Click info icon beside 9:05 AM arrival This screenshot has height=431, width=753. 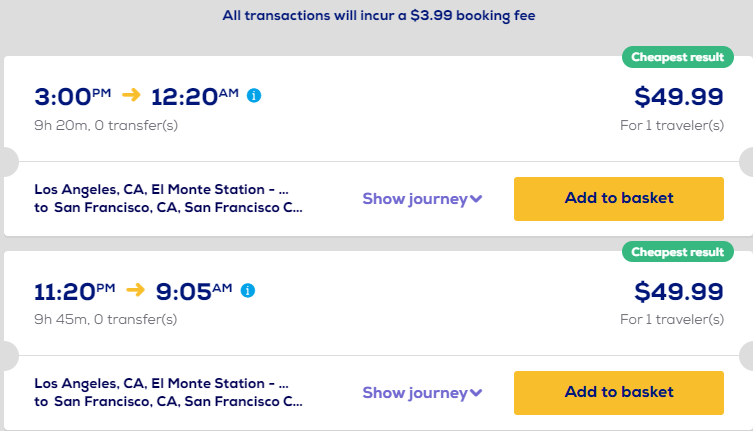pyautogui.click(x=248, y=291)
